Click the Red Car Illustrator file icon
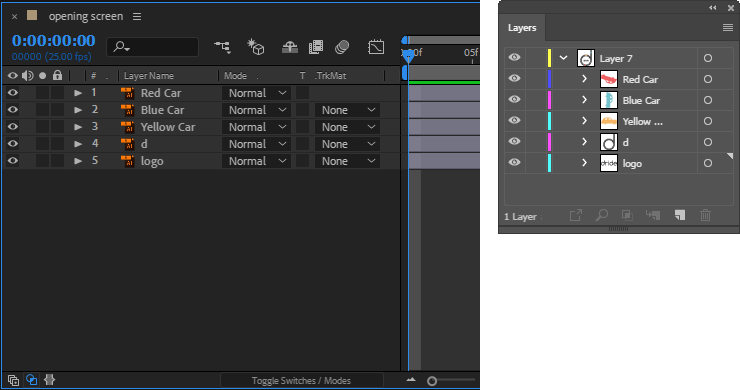Viewport: 740px width, 390px height. 127,93
